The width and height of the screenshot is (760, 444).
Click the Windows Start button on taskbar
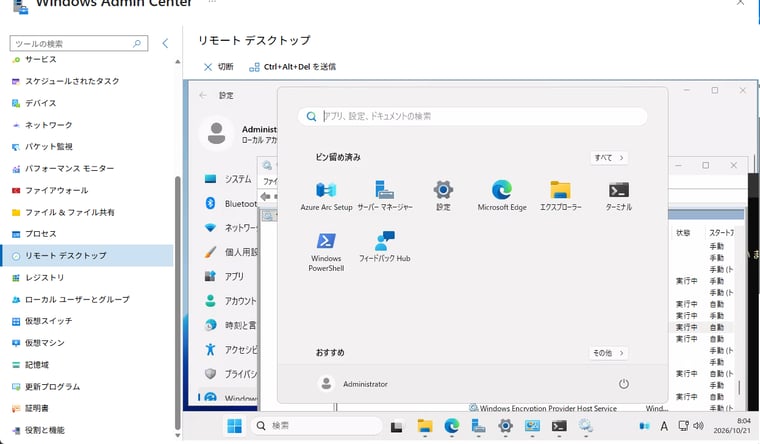[235, 426]
